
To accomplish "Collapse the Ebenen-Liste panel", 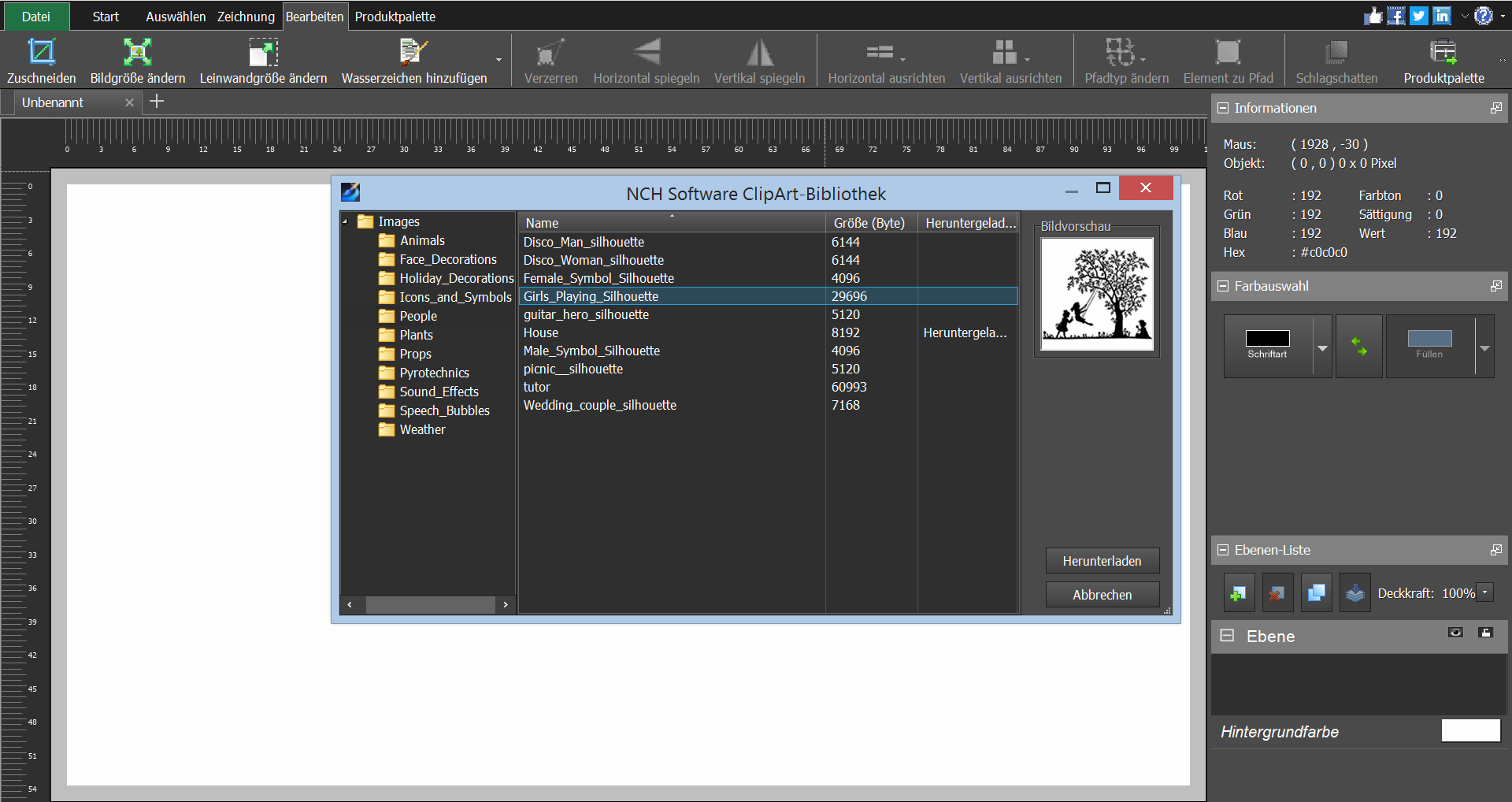I will [x=1223, y=550].
